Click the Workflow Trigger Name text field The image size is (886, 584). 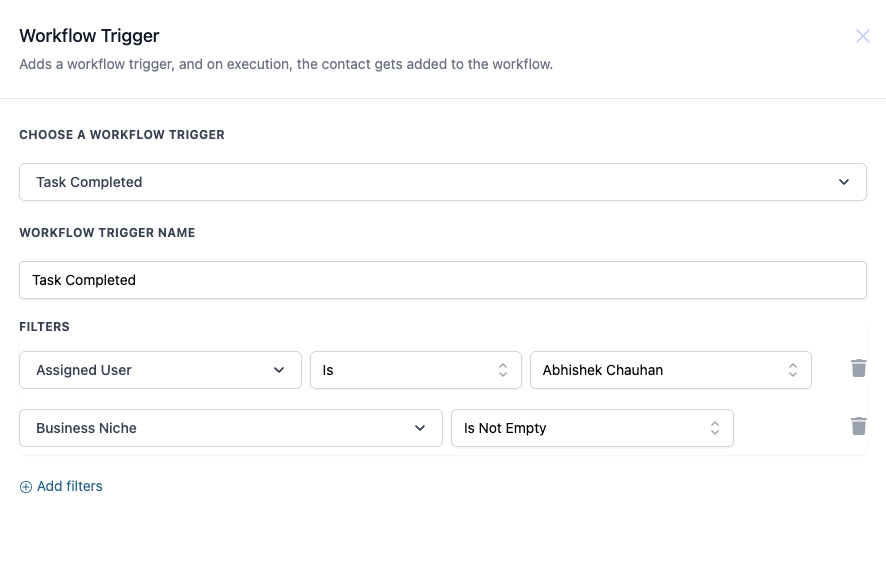(442, 280)
